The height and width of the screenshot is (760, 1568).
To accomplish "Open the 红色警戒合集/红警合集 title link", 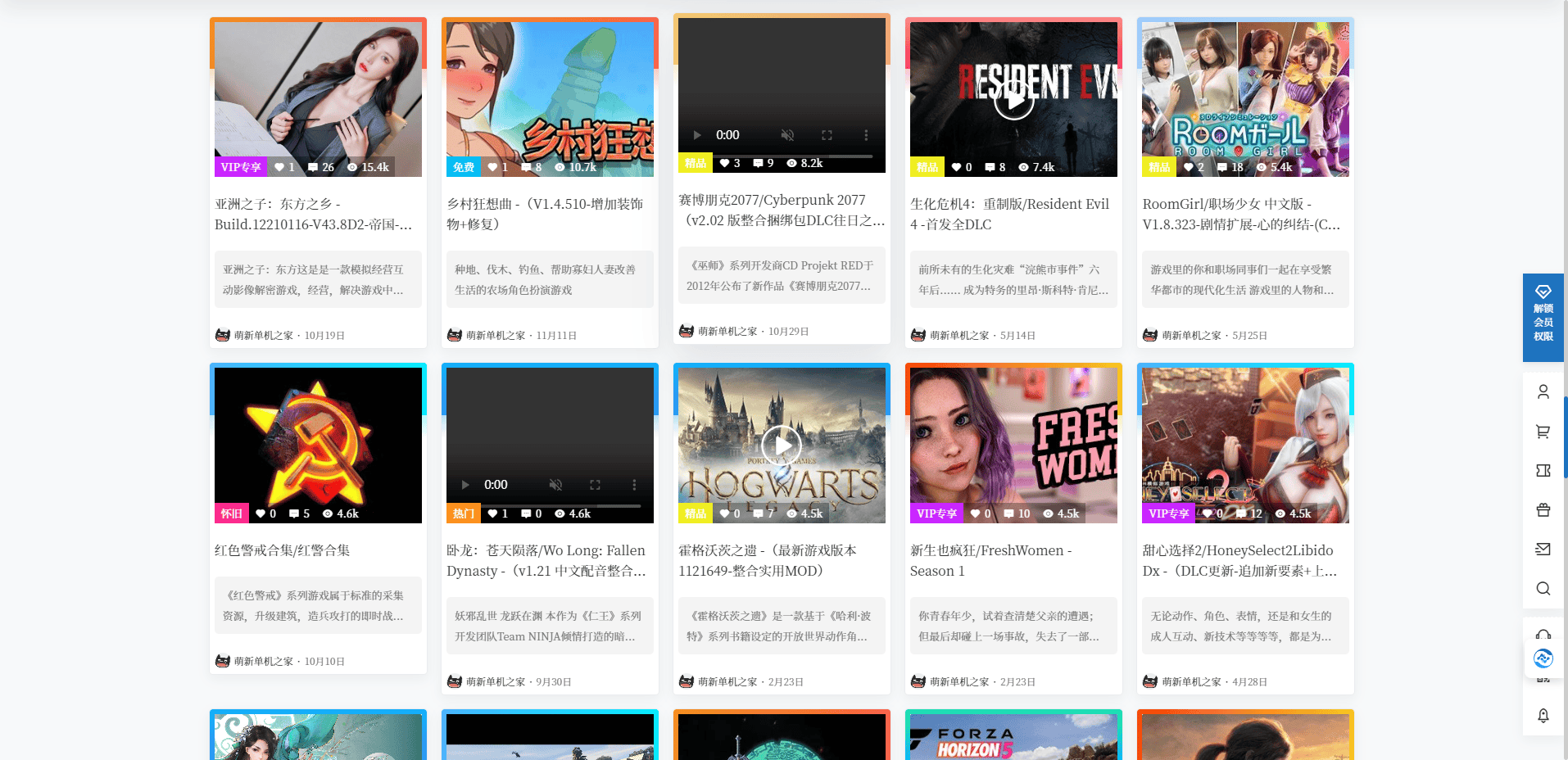I will point(282,550).
